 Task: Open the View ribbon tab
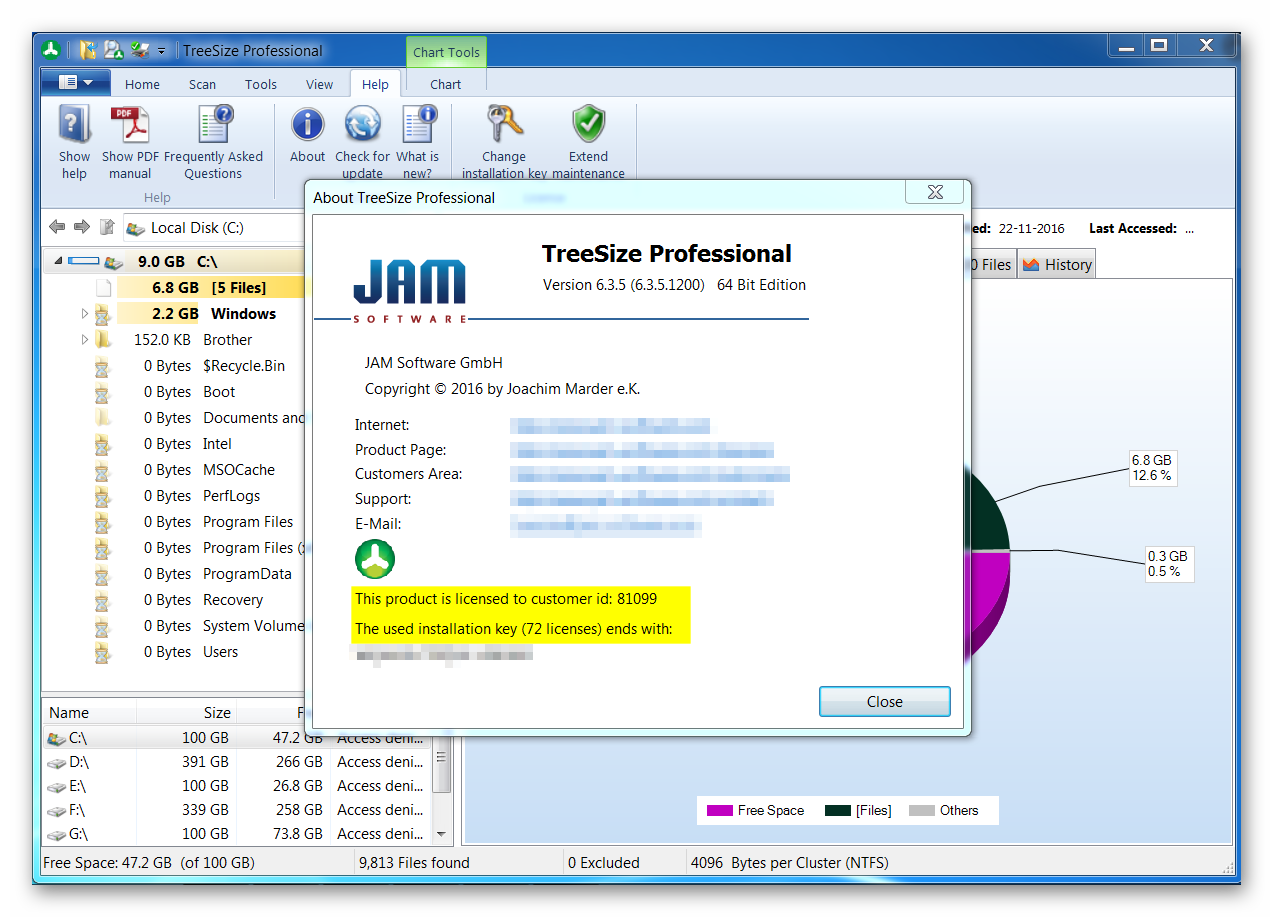(x=320, y=84)
